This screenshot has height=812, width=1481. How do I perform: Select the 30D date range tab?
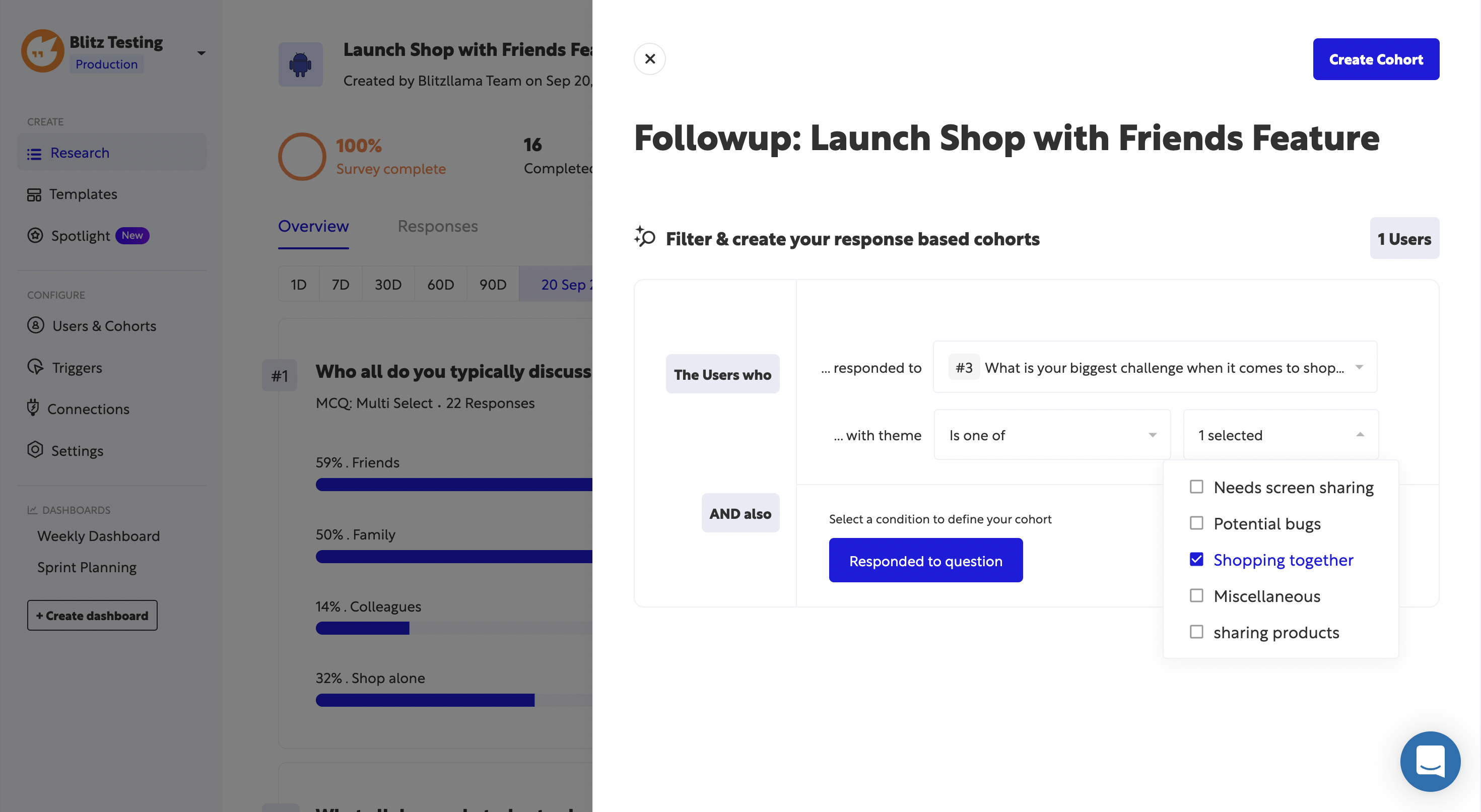point(387,284)
